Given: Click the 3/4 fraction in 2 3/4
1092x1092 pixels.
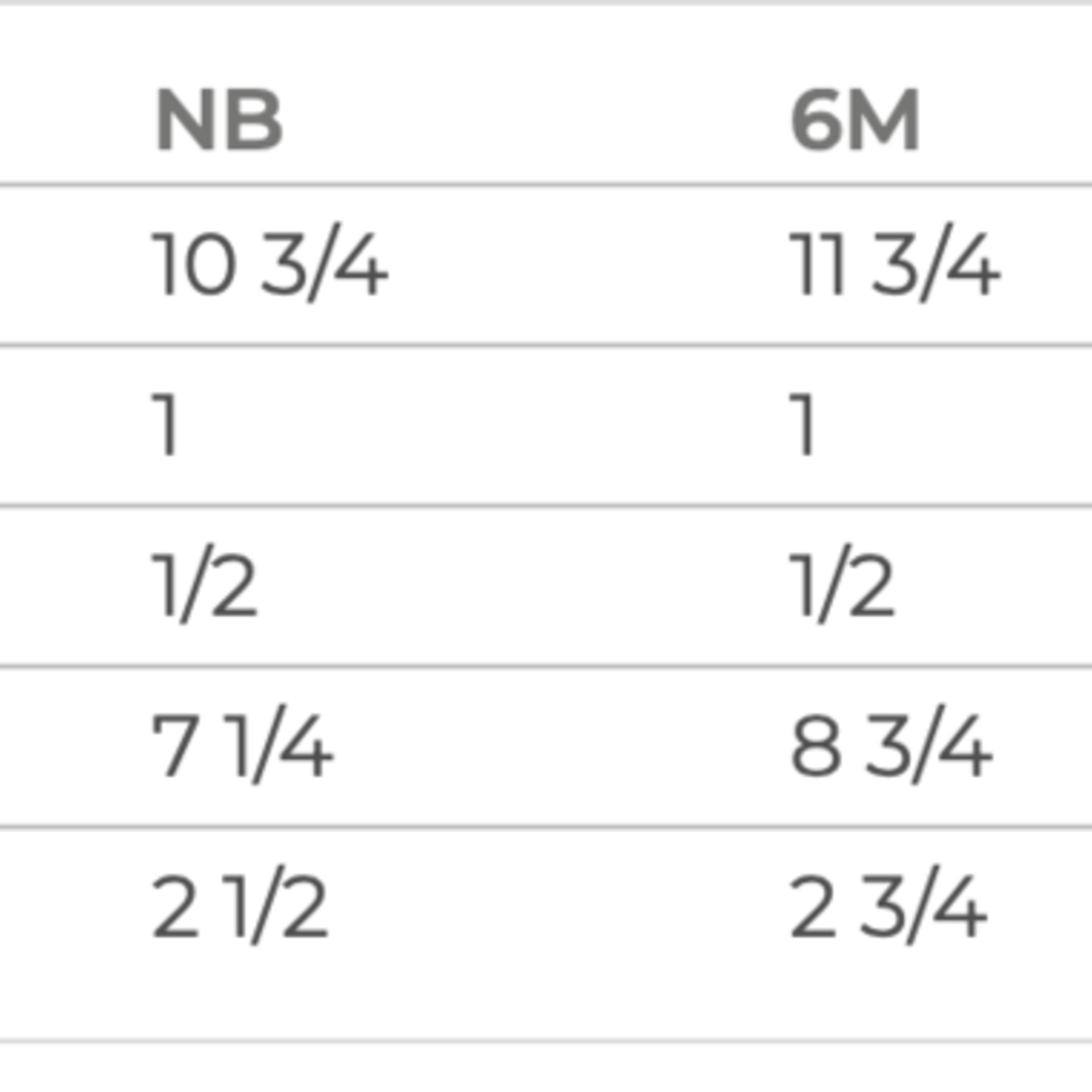Looking at the screenshot, I should point(924,906).
